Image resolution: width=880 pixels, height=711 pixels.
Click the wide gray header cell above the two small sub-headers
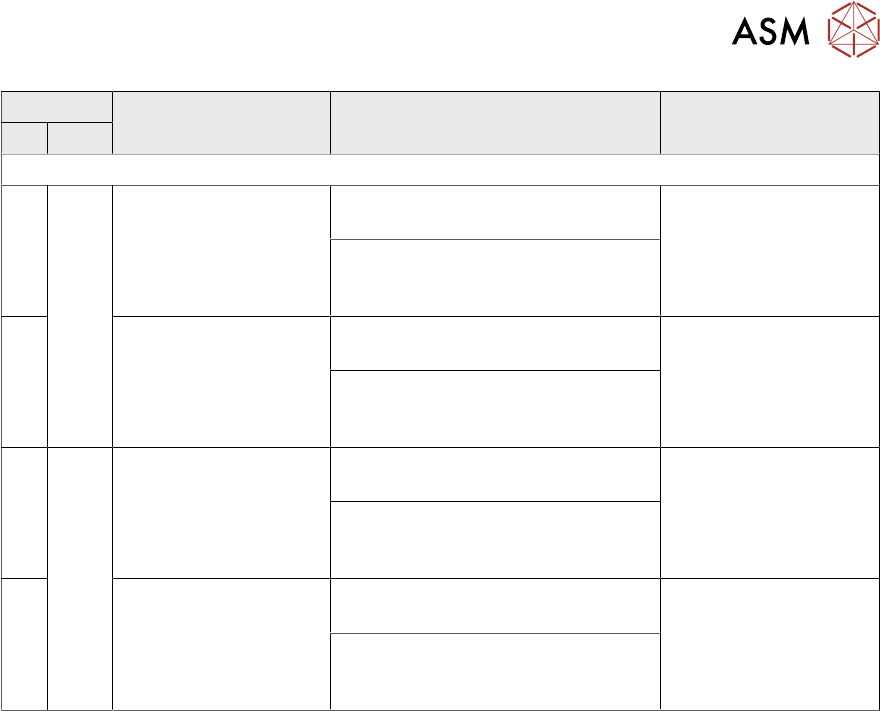pos(57,107)
